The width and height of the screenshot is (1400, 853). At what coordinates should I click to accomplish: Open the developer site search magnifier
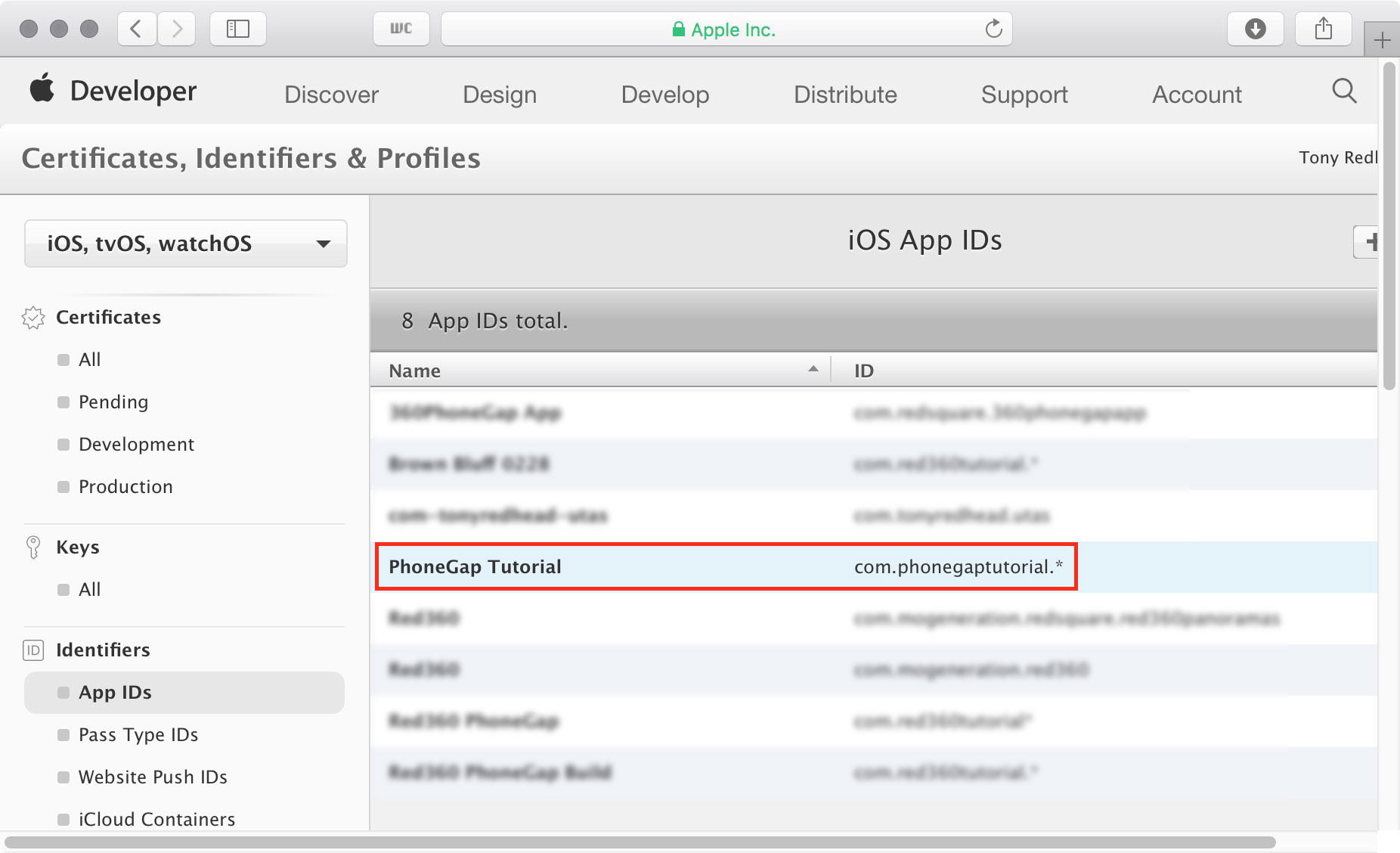[x=1344, y=91]
